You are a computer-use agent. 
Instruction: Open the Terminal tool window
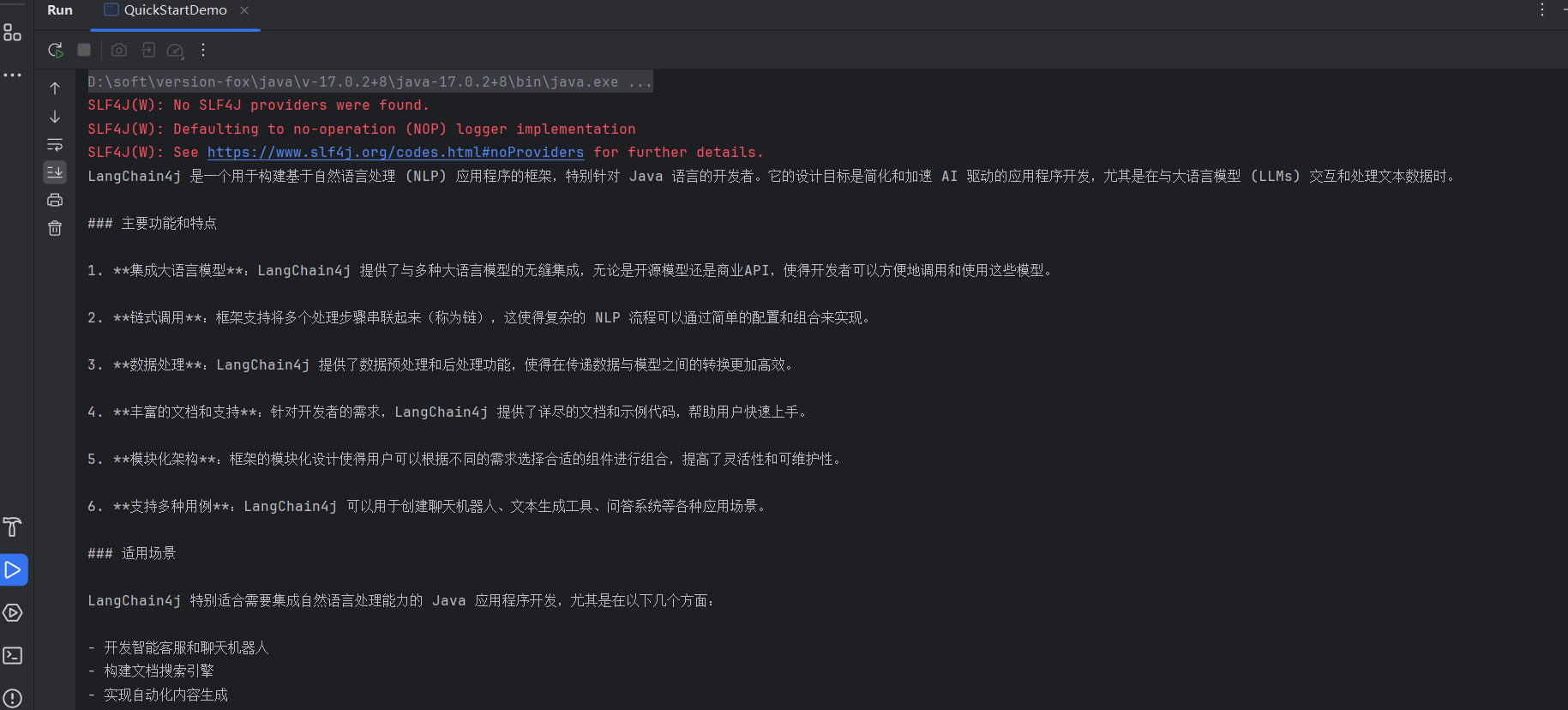click(x=12, y=655)
